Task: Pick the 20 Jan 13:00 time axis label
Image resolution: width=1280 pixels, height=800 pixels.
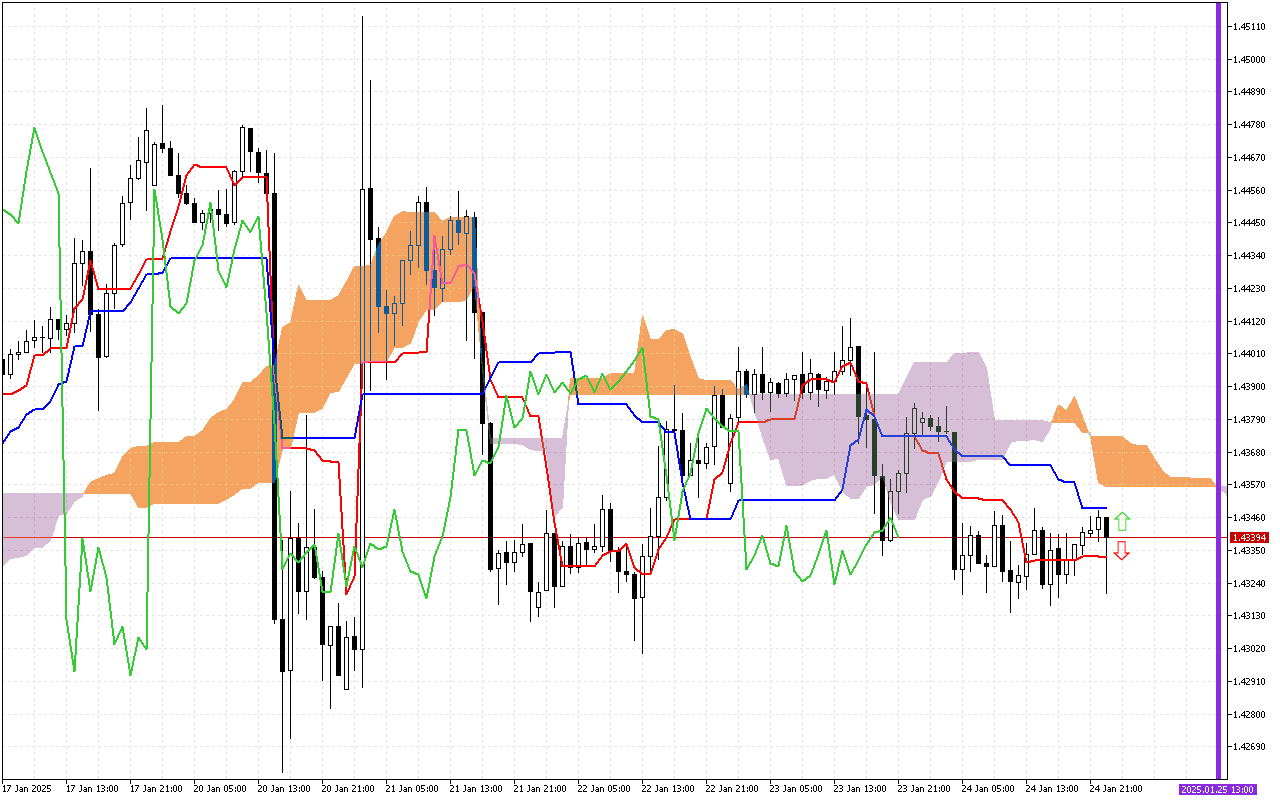Action: [283, 789]
